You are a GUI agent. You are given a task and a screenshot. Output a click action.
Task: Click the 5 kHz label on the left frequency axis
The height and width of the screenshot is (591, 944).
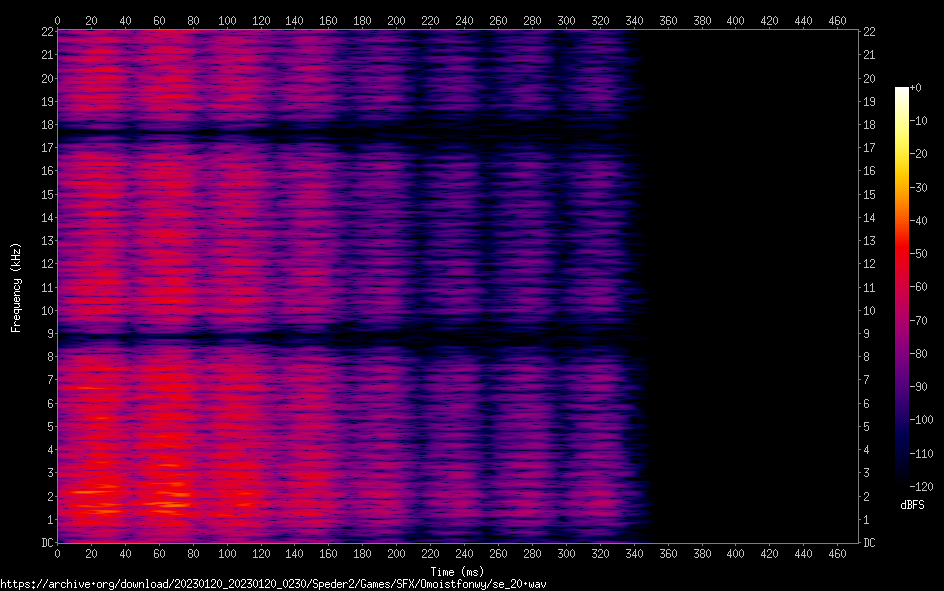point(46,427)
